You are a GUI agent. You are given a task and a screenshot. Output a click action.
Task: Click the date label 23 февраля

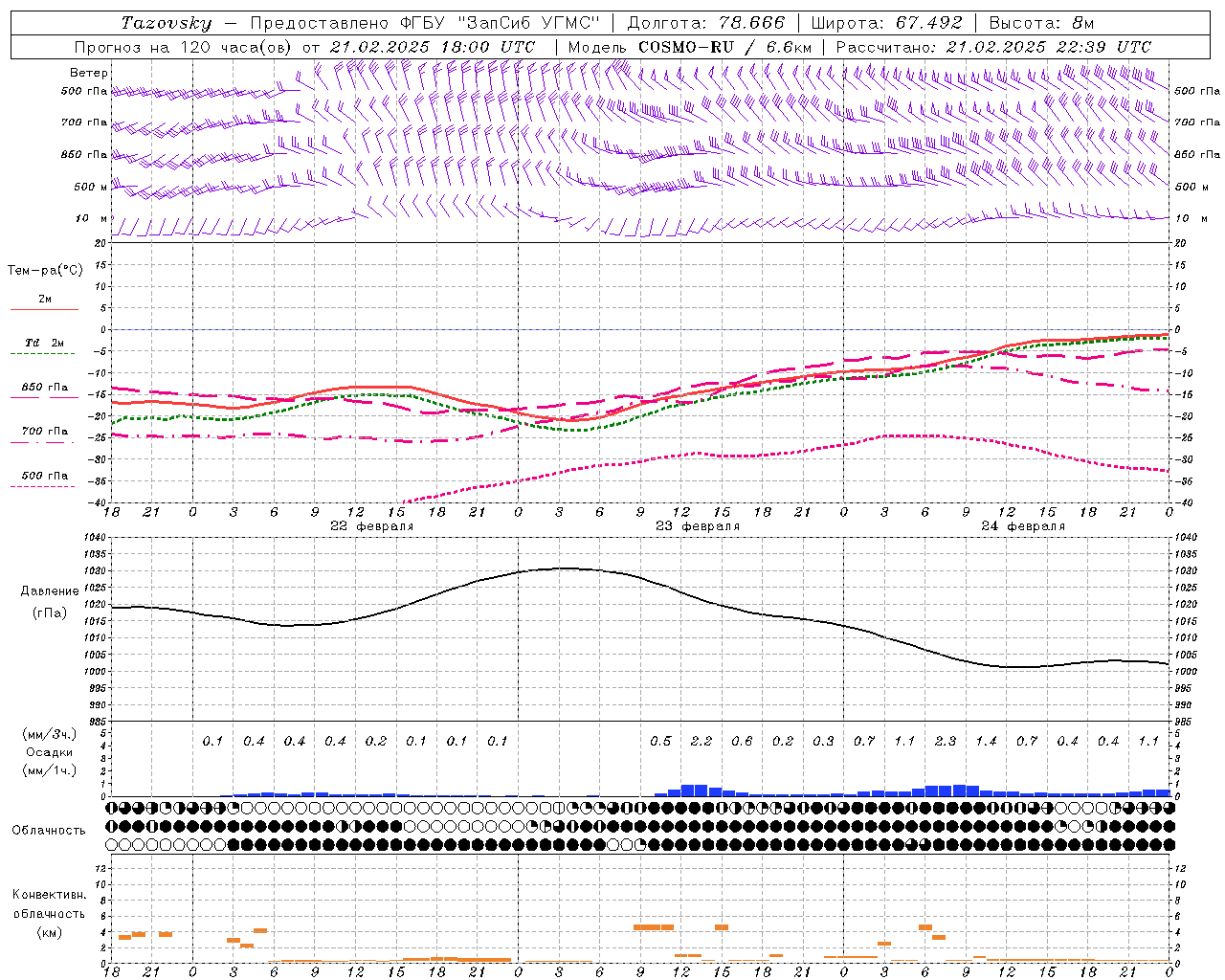coord(698,526)
